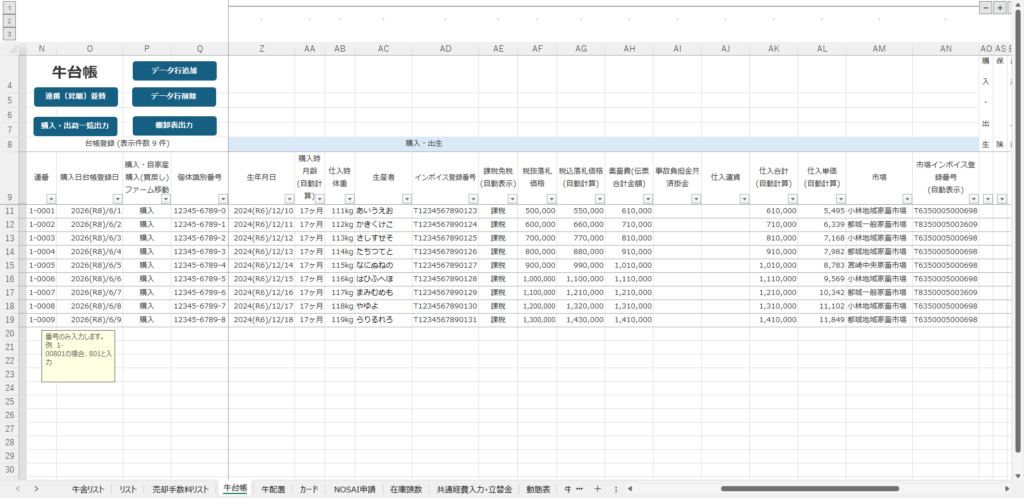Switch to the 牛配置 sheet tab
Image resolution: width=1024 pixels, height=498 pixels.
click(273, 489)
